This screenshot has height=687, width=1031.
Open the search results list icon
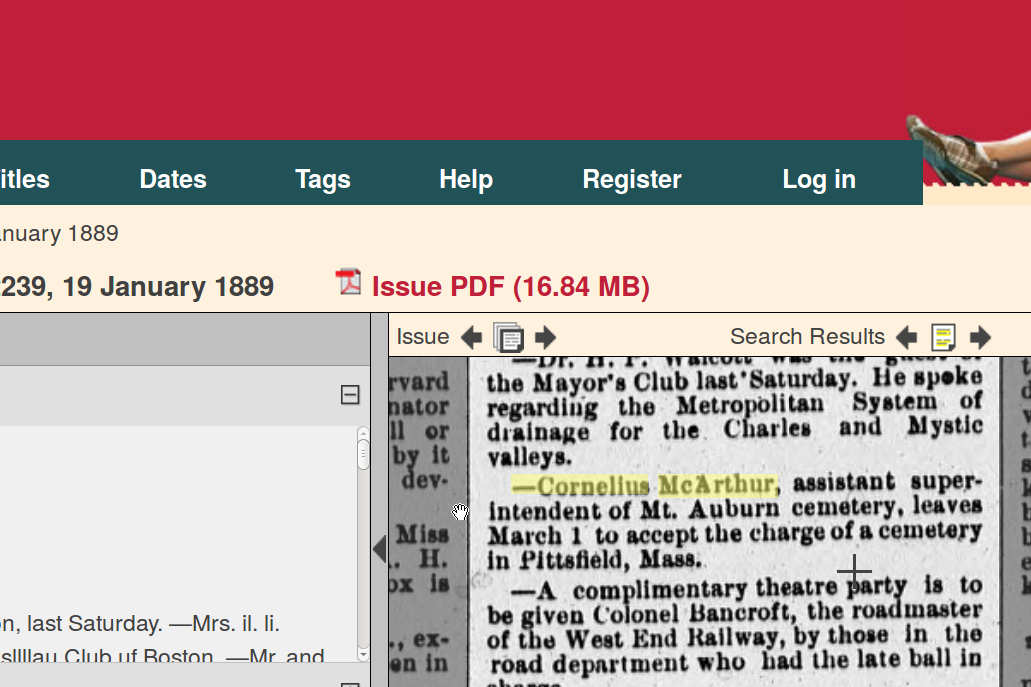click(x=943, y=337)
